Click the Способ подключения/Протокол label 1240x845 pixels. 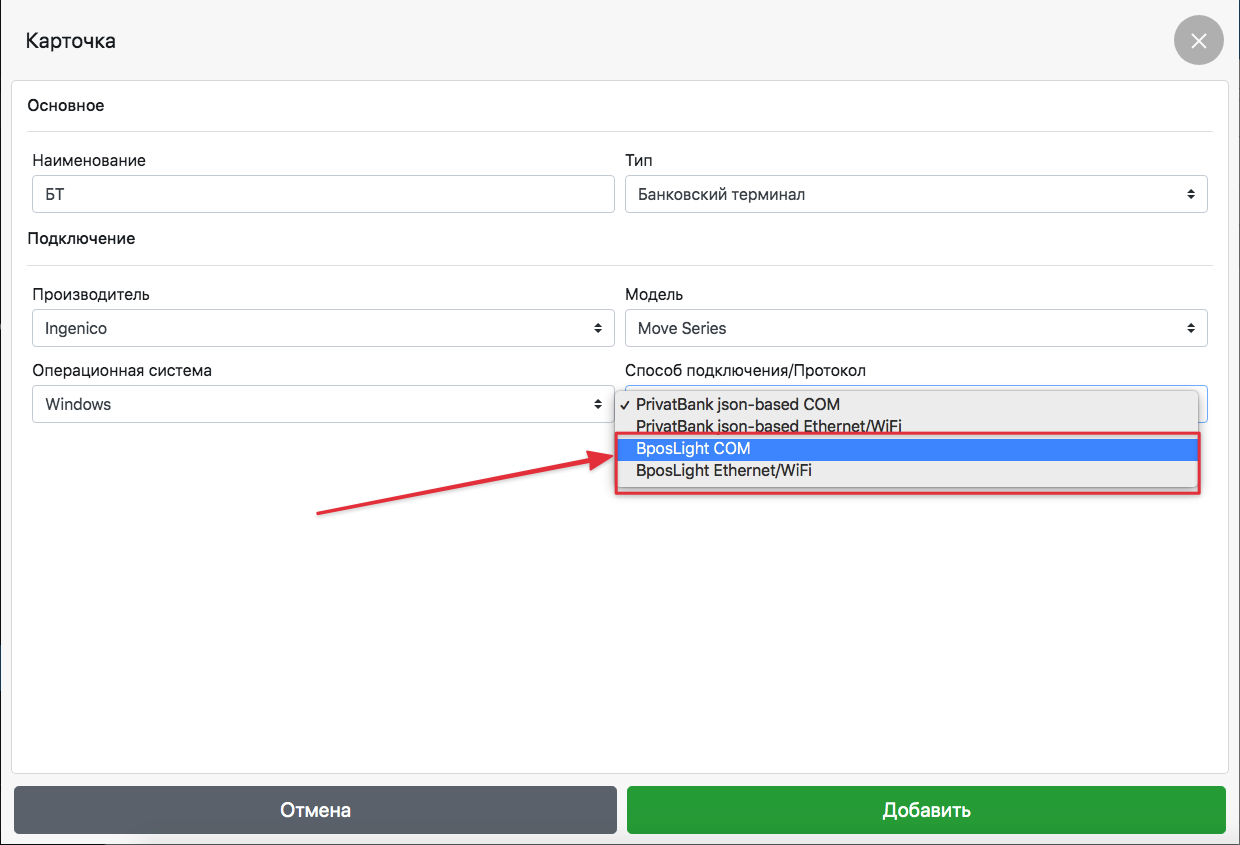745,370
